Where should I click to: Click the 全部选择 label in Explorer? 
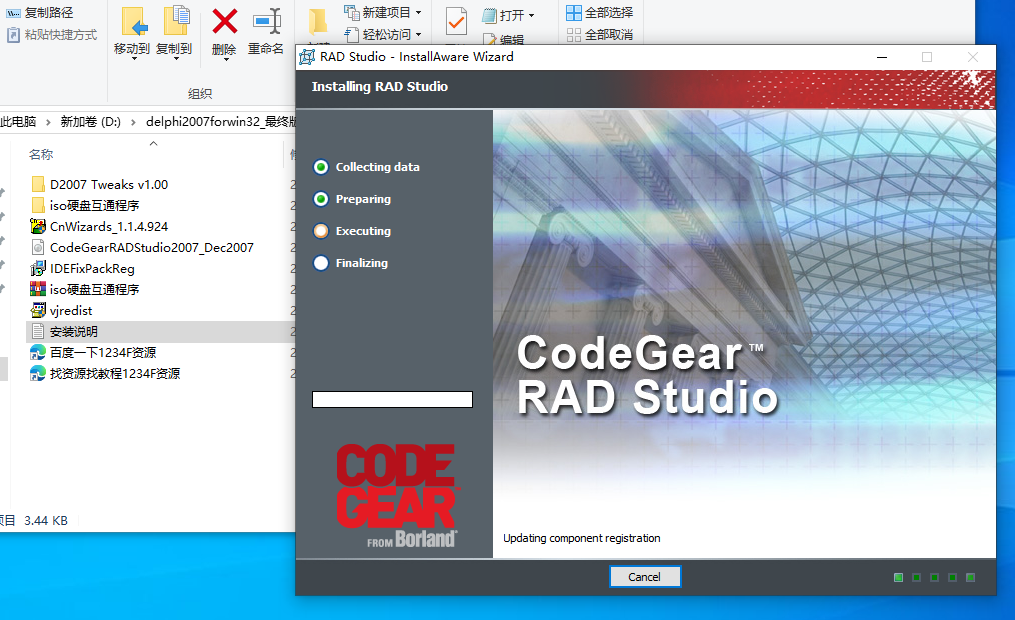pyautogui.click(x=609, y=13)
